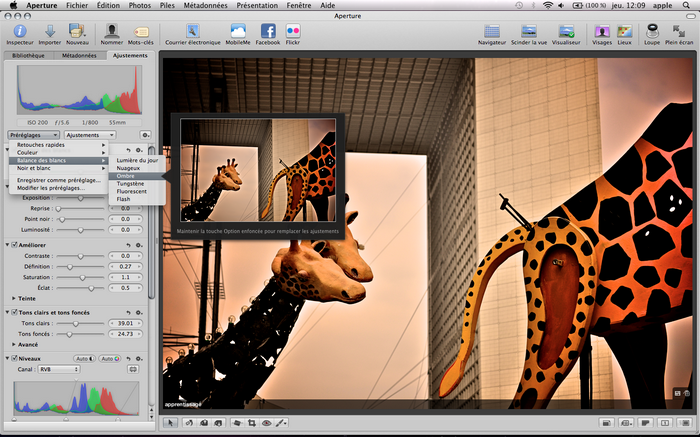
Task: Click the Définition slider handle
Action: pos(70,267)
